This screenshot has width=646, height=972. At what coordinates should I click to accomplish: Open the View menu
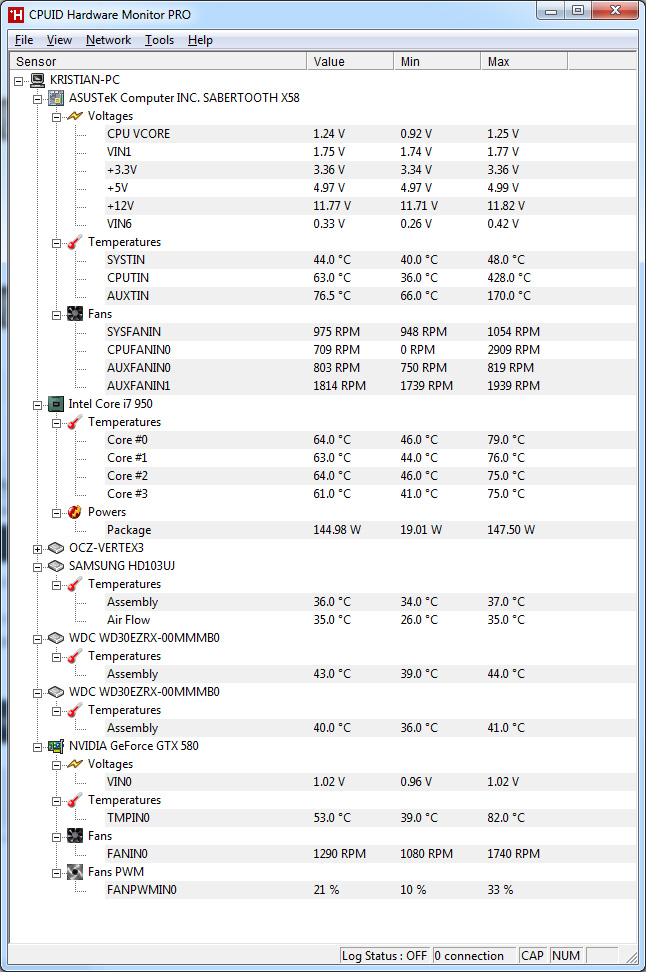click(59, 40)
